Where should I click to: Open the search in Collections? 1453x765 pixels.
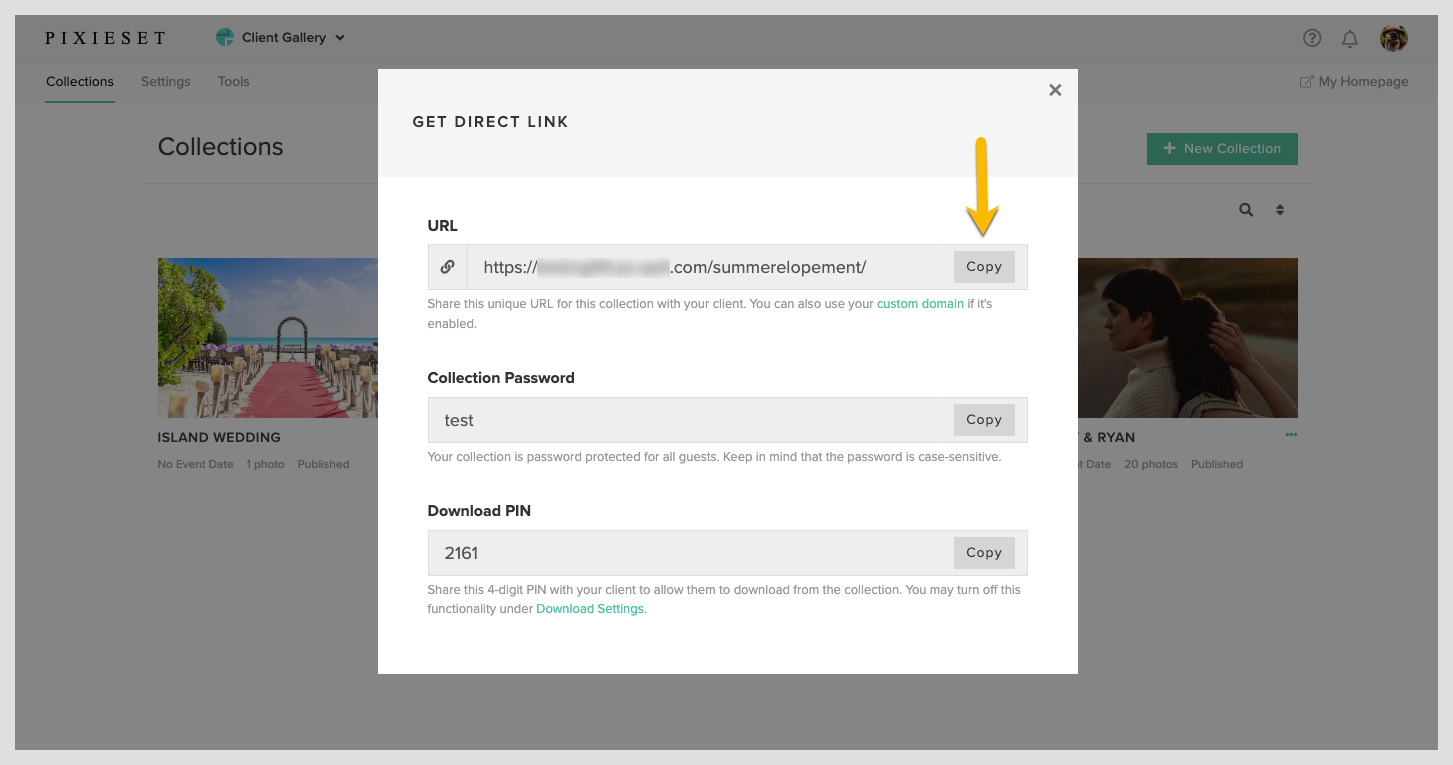pyautogui.click(x=1246, y=210)
